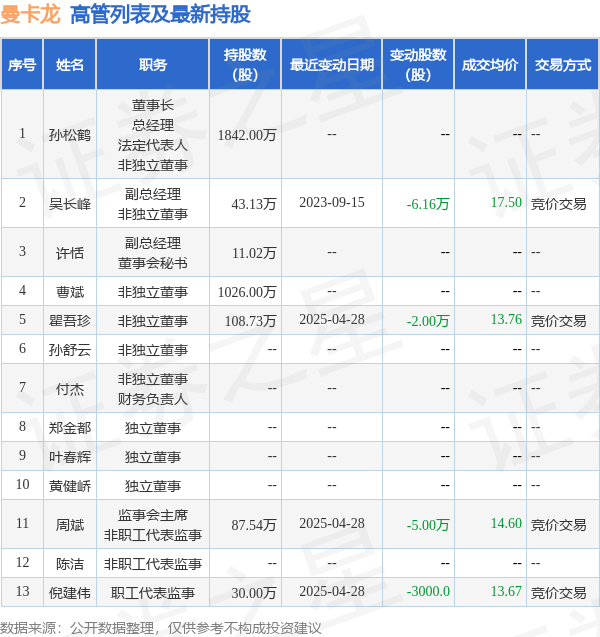Select the name 郑金都
600x637 pixels.
[69, 428]
